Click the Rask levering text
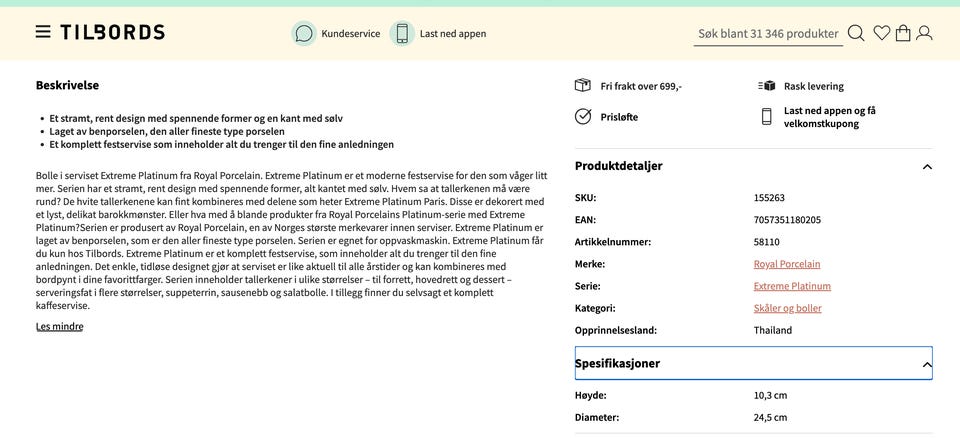The image size is (960, 438). (814, 86)
